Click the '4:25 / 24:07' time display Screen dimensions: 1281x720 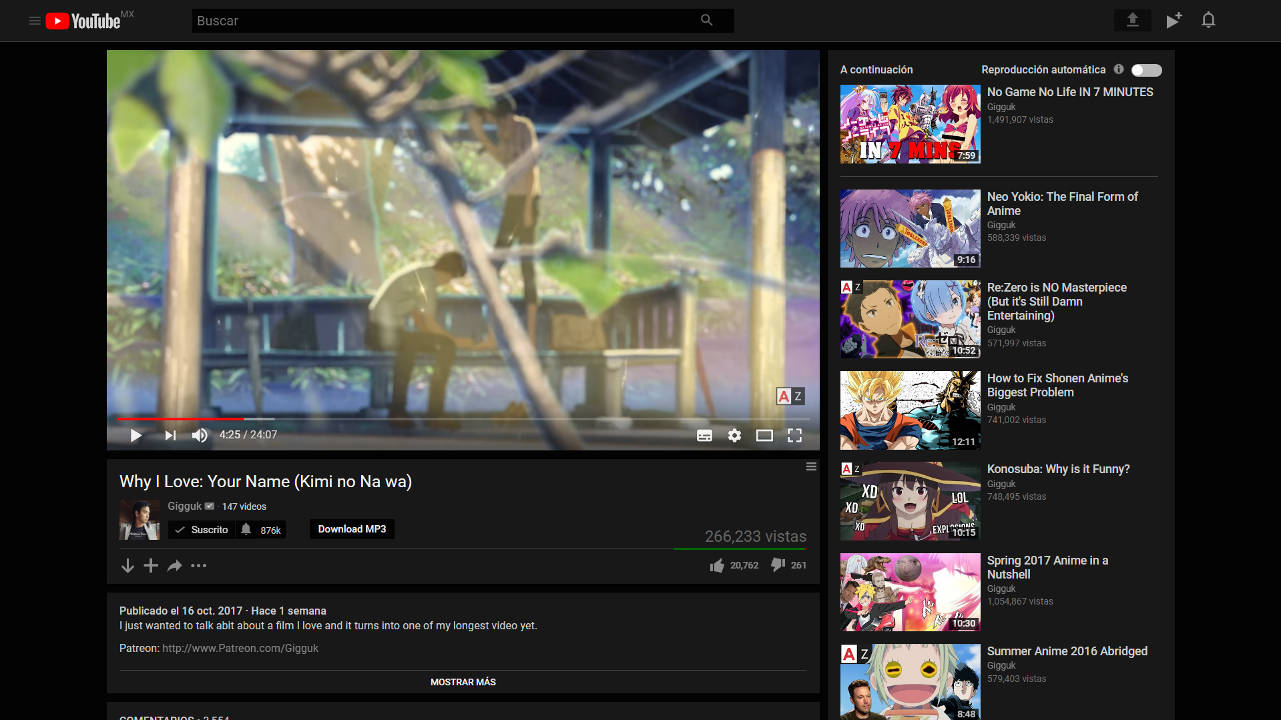(248, 435)
